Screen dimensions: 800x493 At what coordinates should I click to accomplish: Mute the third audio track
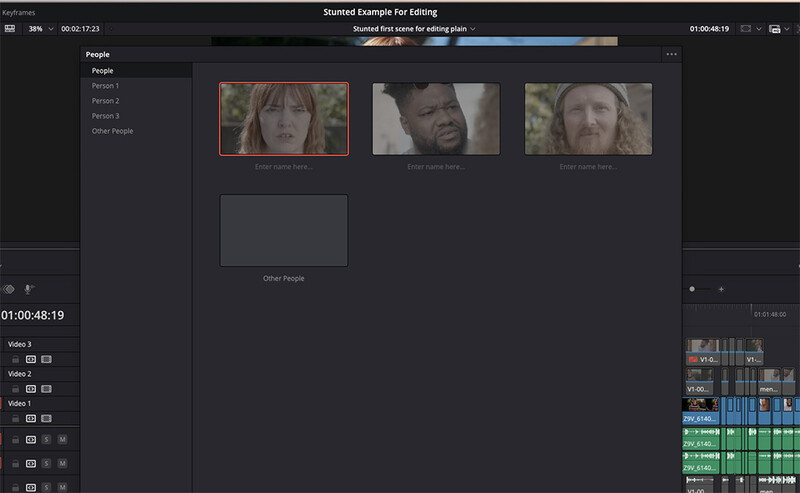coord(62,487)
